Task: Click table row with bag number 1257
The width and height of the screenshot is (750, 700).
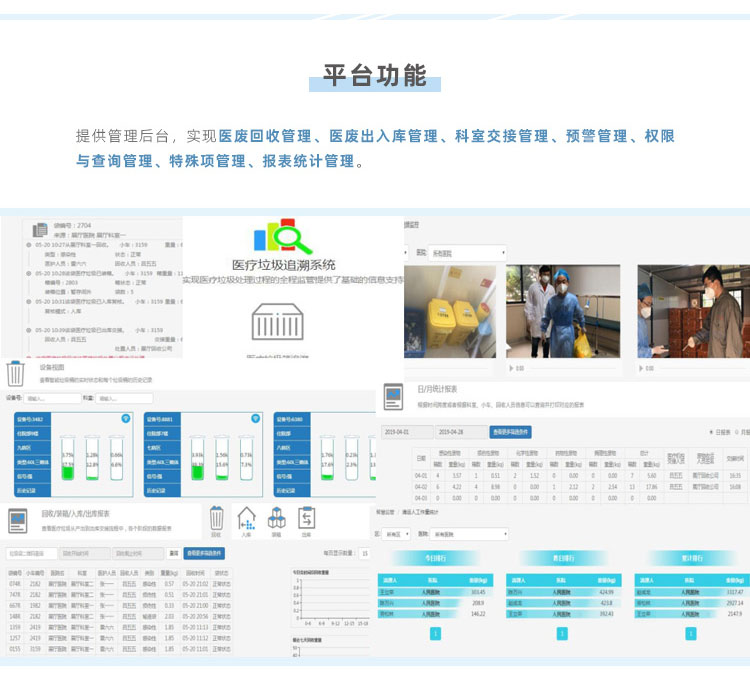Action: pos(120,638)
